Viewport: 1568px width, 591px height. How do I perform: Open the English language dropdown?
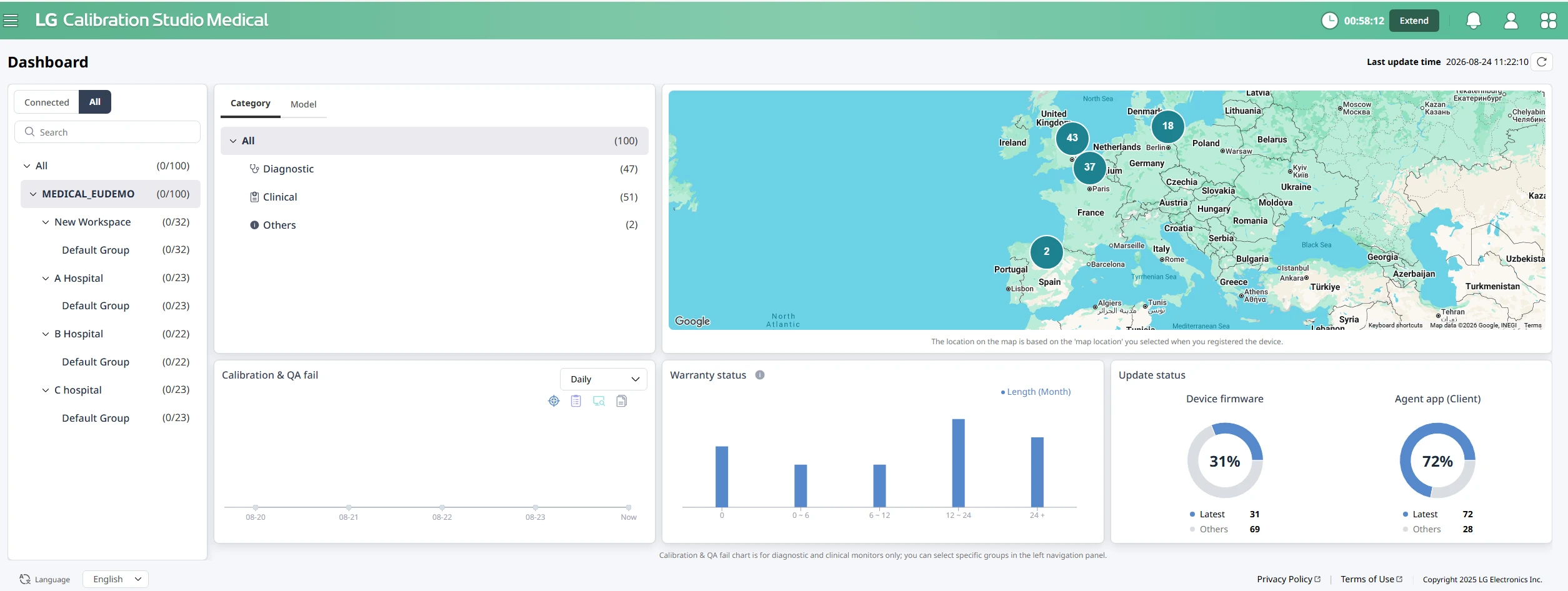click(116, 579)
